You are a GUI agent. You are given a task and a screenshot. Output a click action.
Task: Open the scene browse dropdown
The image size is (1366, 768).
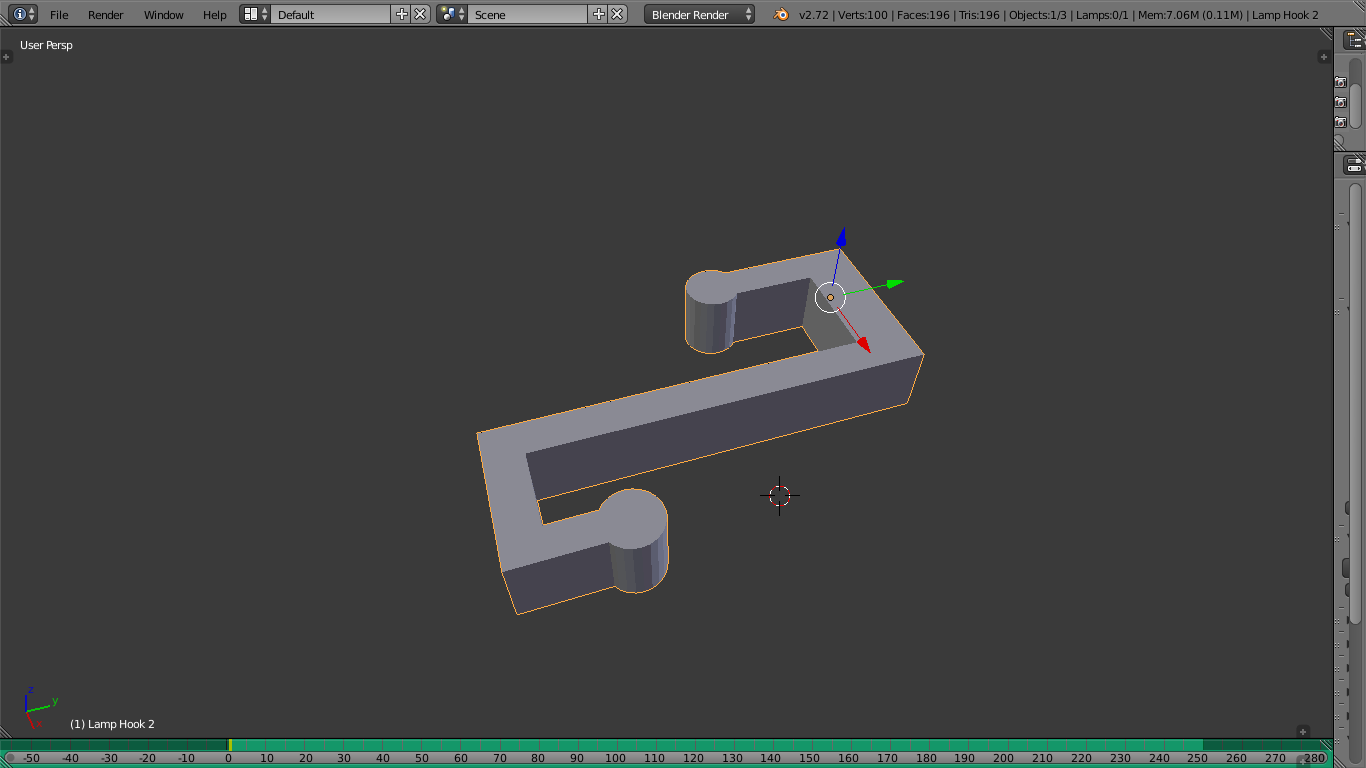click(x=452, y=14)
